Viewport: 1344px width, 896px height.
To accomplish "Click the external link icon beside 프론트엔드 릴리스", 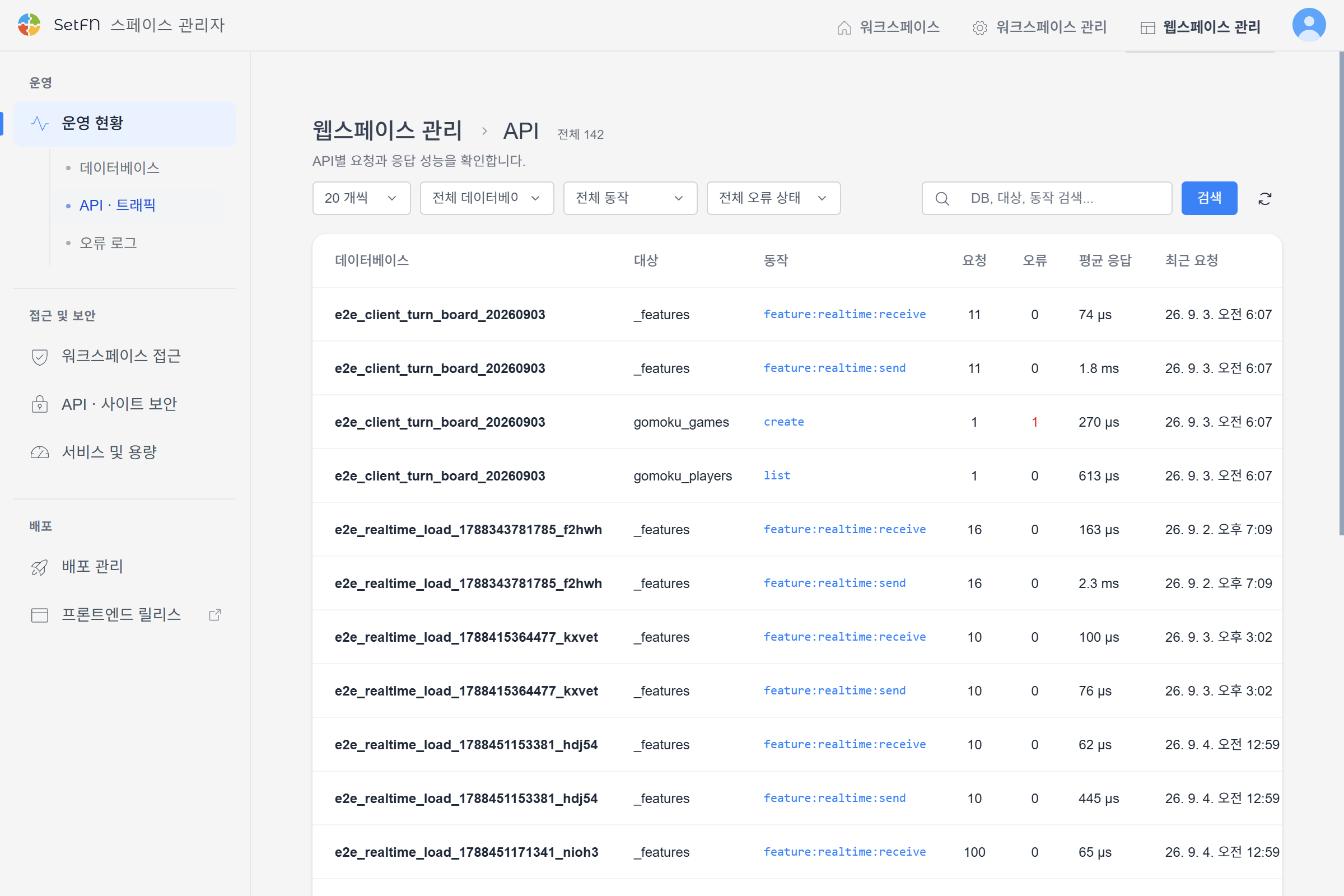I will (215, 615).
